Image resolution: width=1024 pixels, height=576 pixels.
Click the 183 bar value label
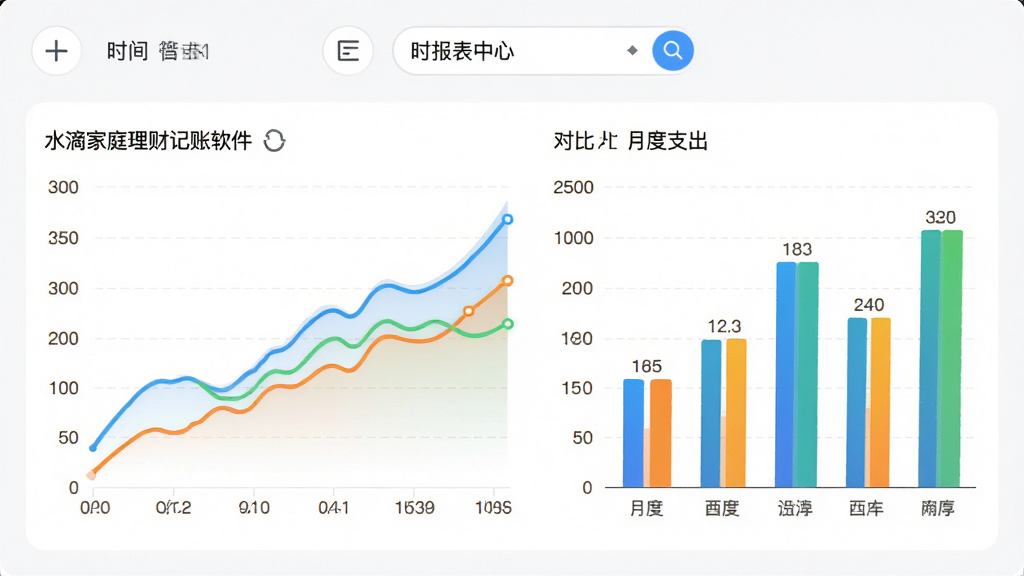pos(797,249)
